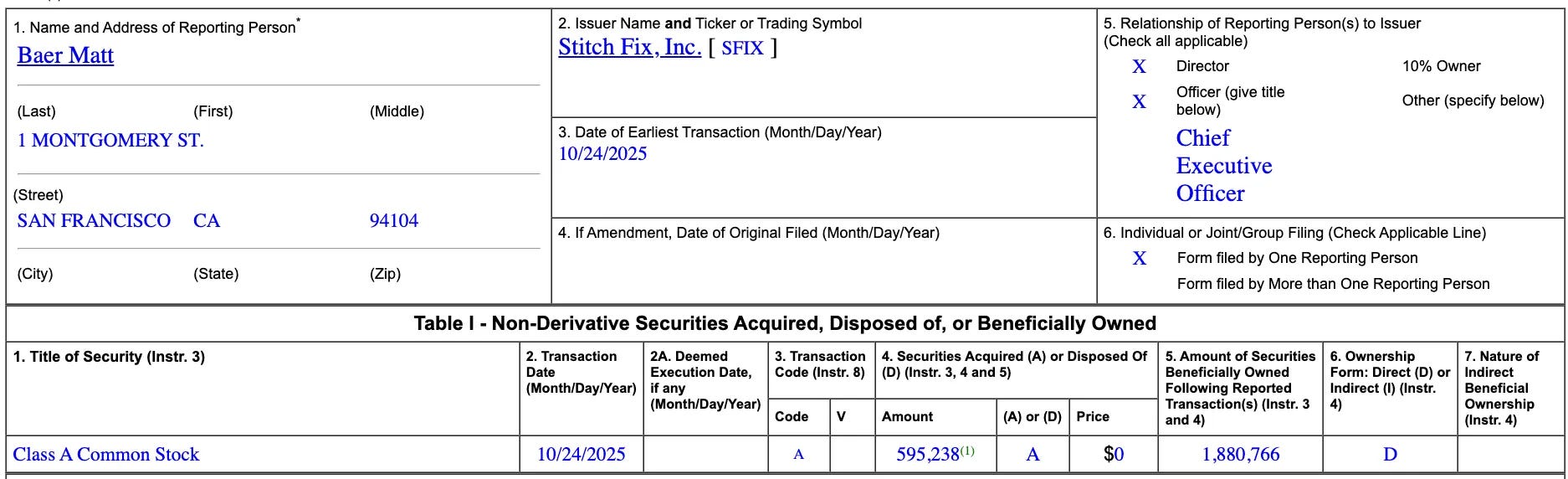Viewport: 1568px width, 479px height.
Task: Click the 595,238 amount value
Action: 928,455
